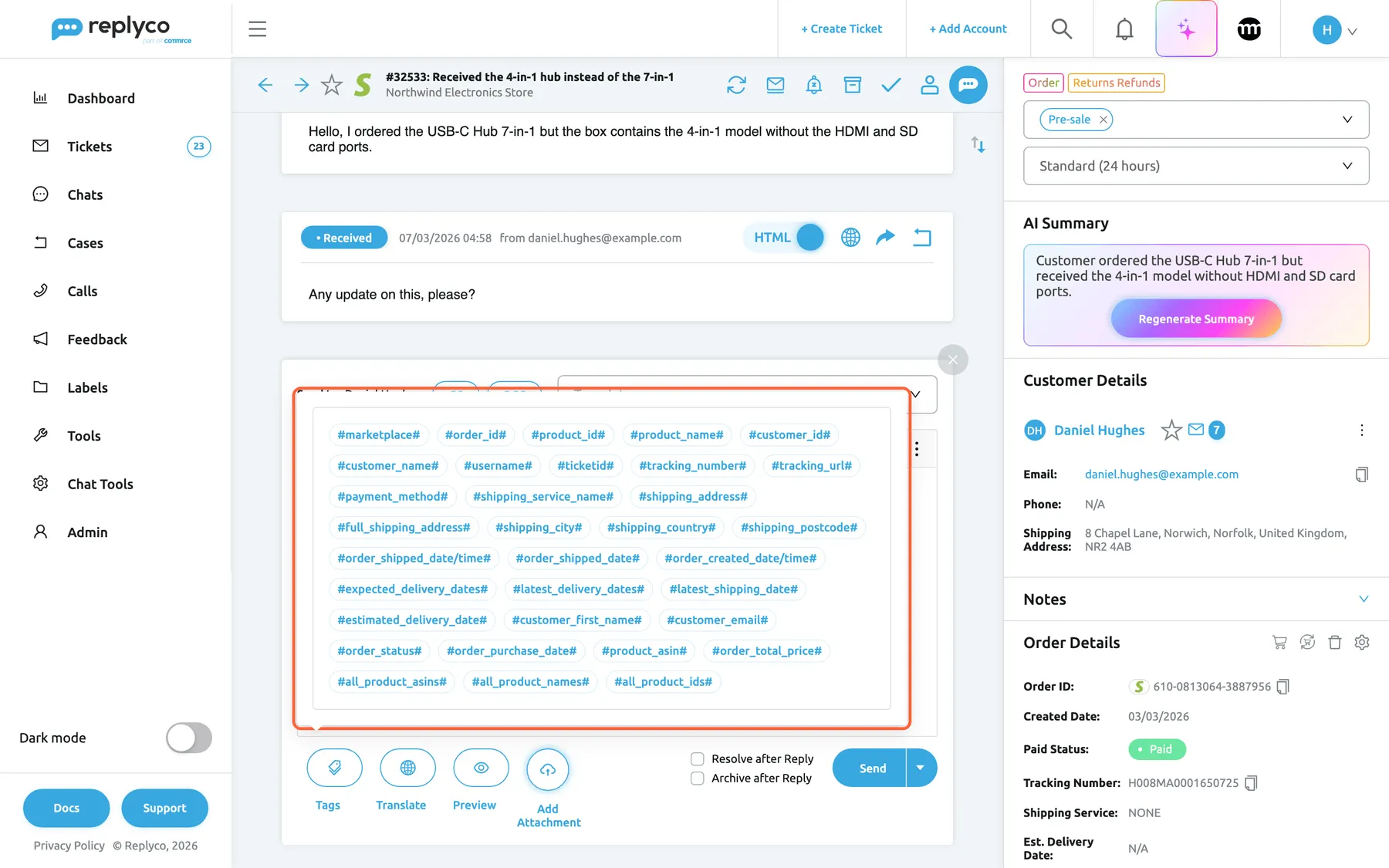Mark ticket as unread envelope icon

pos(776,85)
